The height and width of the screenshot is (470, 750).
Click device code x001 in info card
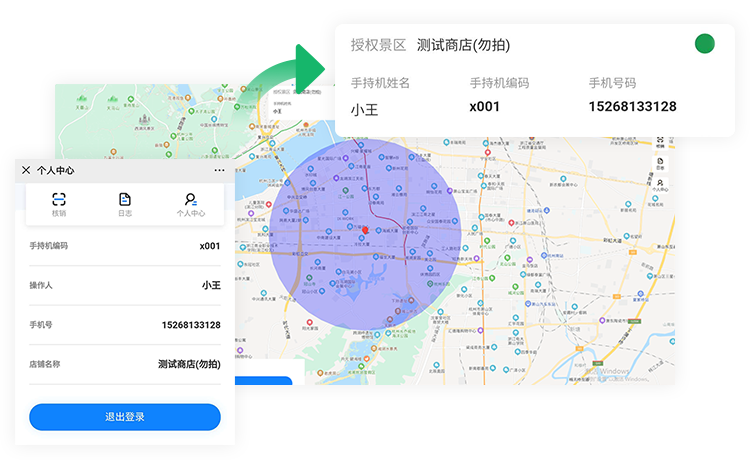(x=484, y=107)
